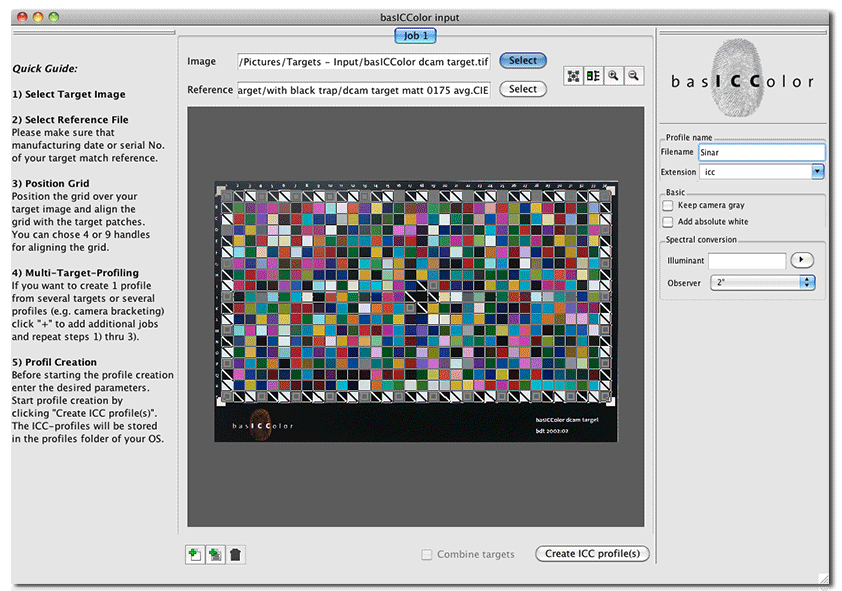The image size is (842, 591).
Task: Click the dcam target image preview
Action: click(416, 311)
